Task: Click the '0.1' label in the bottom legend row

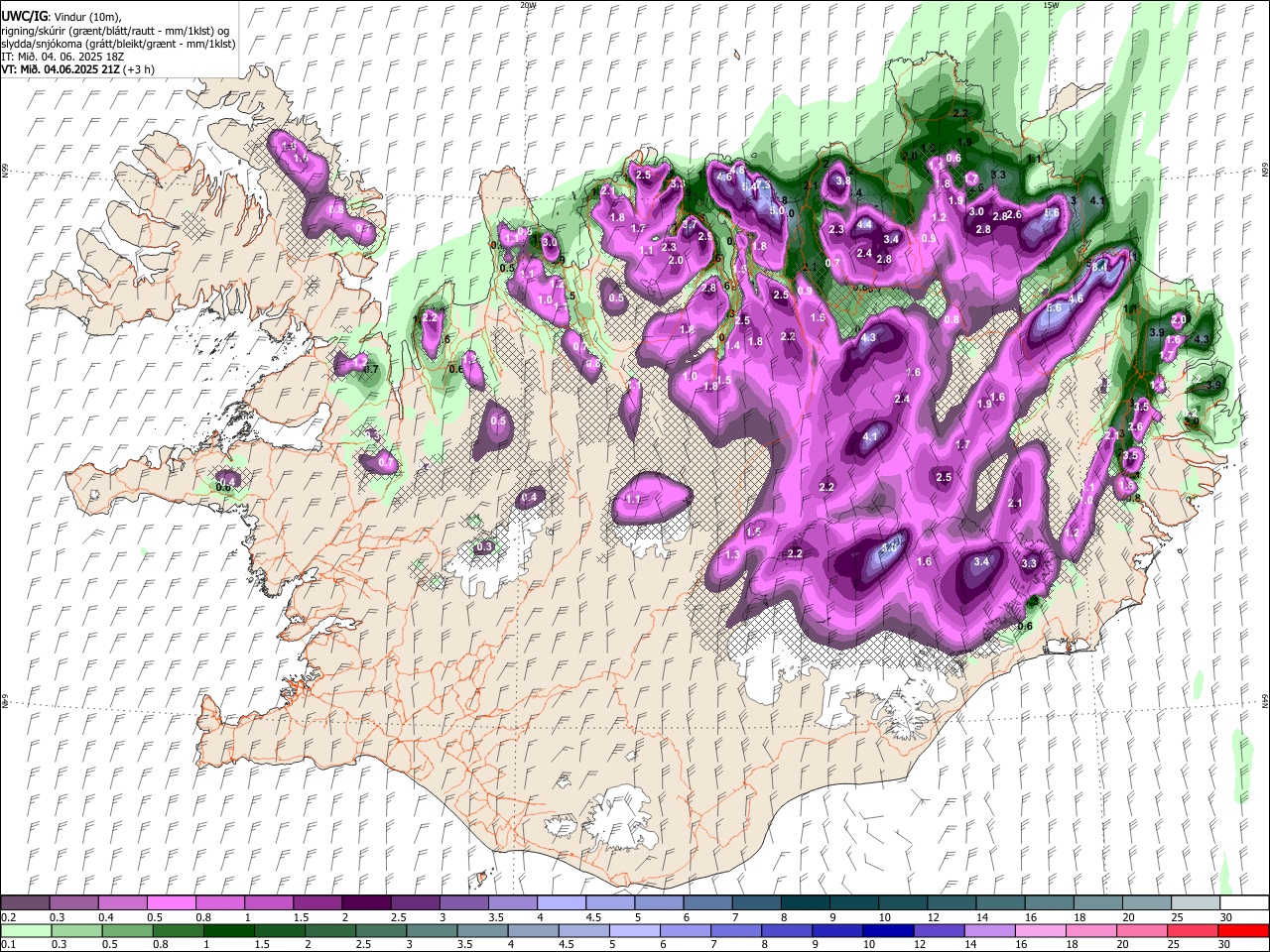Action: pyautogui.click(x=8, y=945)
